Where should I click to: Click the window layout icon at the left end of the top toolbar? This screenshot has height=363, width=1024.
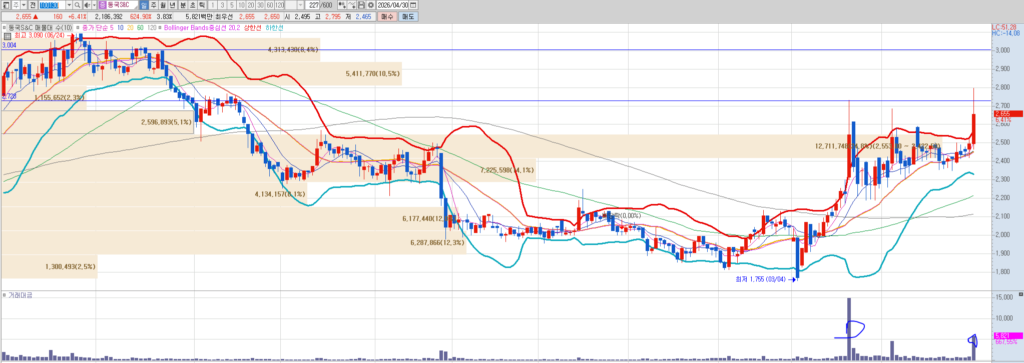pyautogui.click(x=6, y=5)
